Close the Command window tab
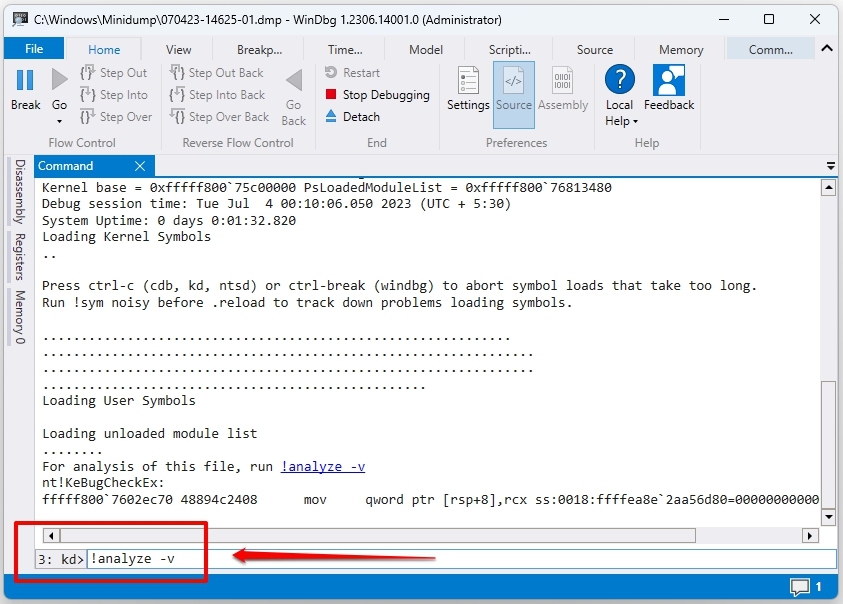Viewport: 843px width, 604px height. [140, 166]
